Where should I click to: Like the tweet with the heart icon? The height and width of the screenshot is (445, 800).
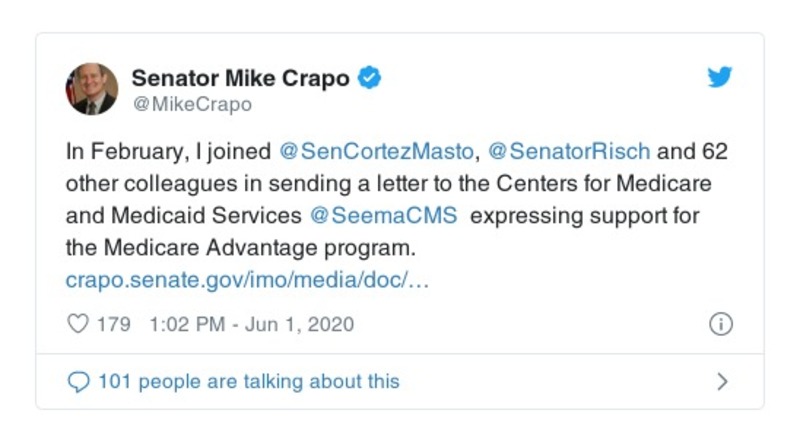coord(77,325)
